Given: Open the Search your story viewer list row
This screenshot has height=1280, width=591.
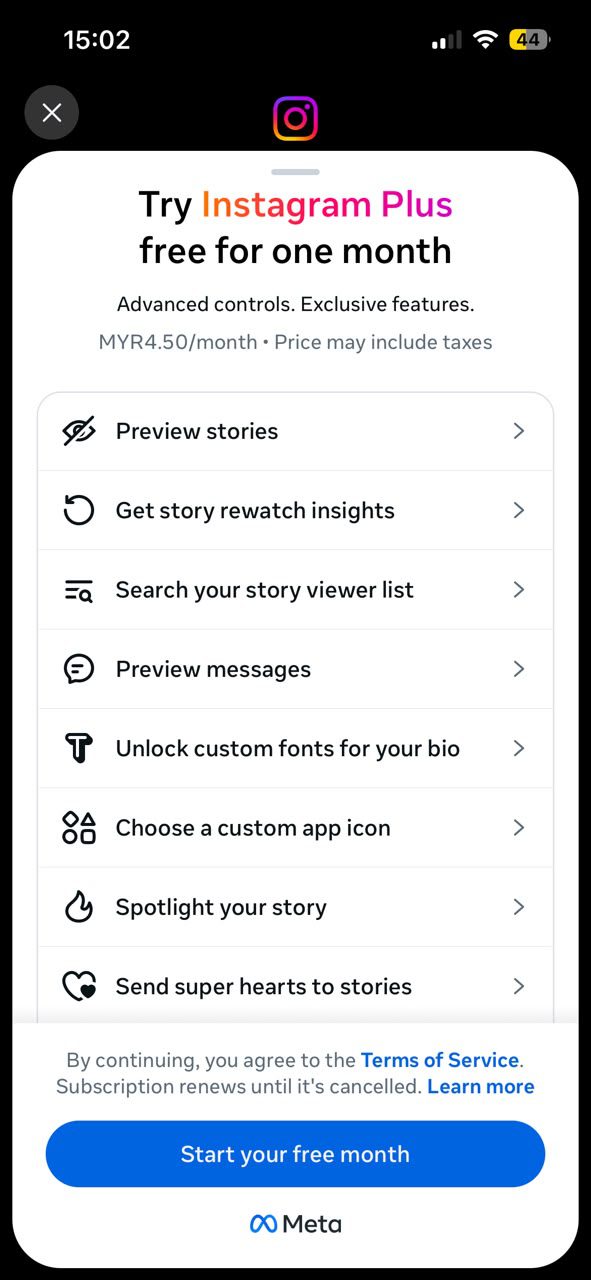Looking at the screenshot, I should coord(295,590).
